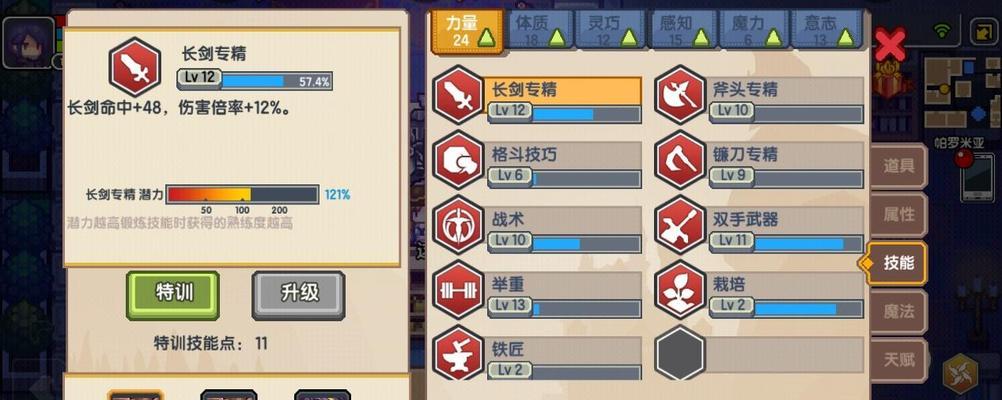The height and width of the screenshot is (400, 1002).
Task: Close the skill panel with red X
Action: [890, 44]
